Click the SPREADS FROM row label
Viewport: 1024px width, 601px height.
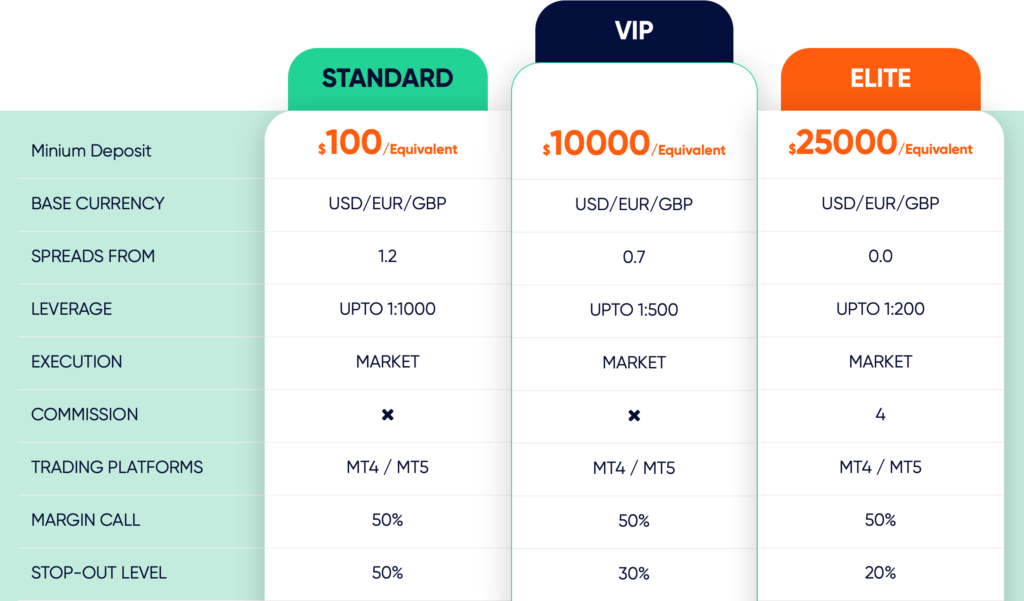pos(93,256)
